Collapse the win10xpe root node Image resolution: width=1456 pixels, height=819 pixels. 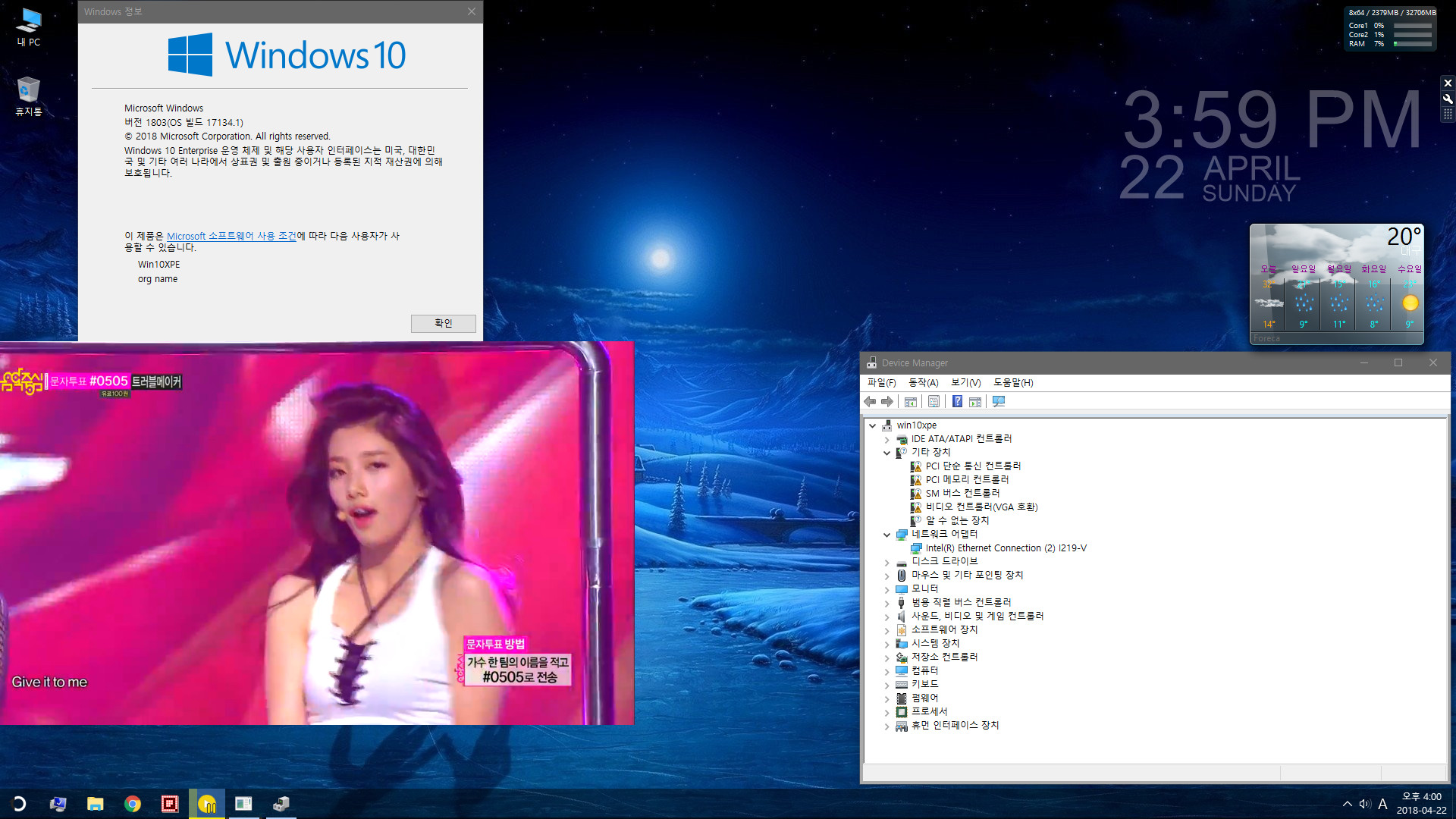[x=872, y=425]
